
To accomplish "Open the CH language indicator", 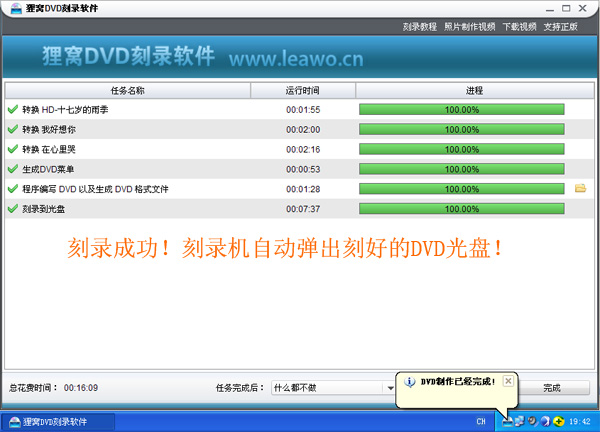I will click(481, 422).
